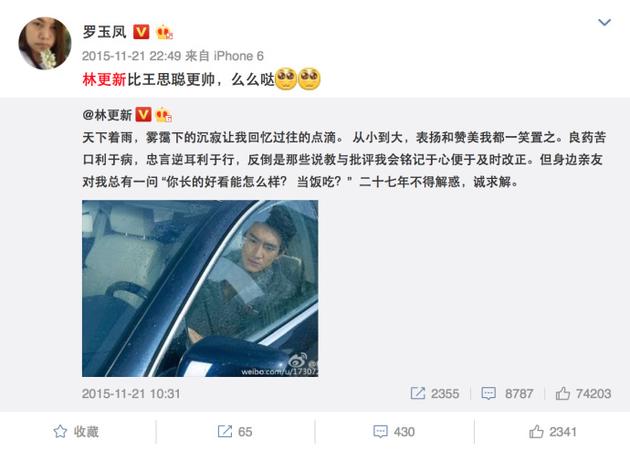
Task: Click the 罗玉凤 profile avatar
Action: click(45, 43)
